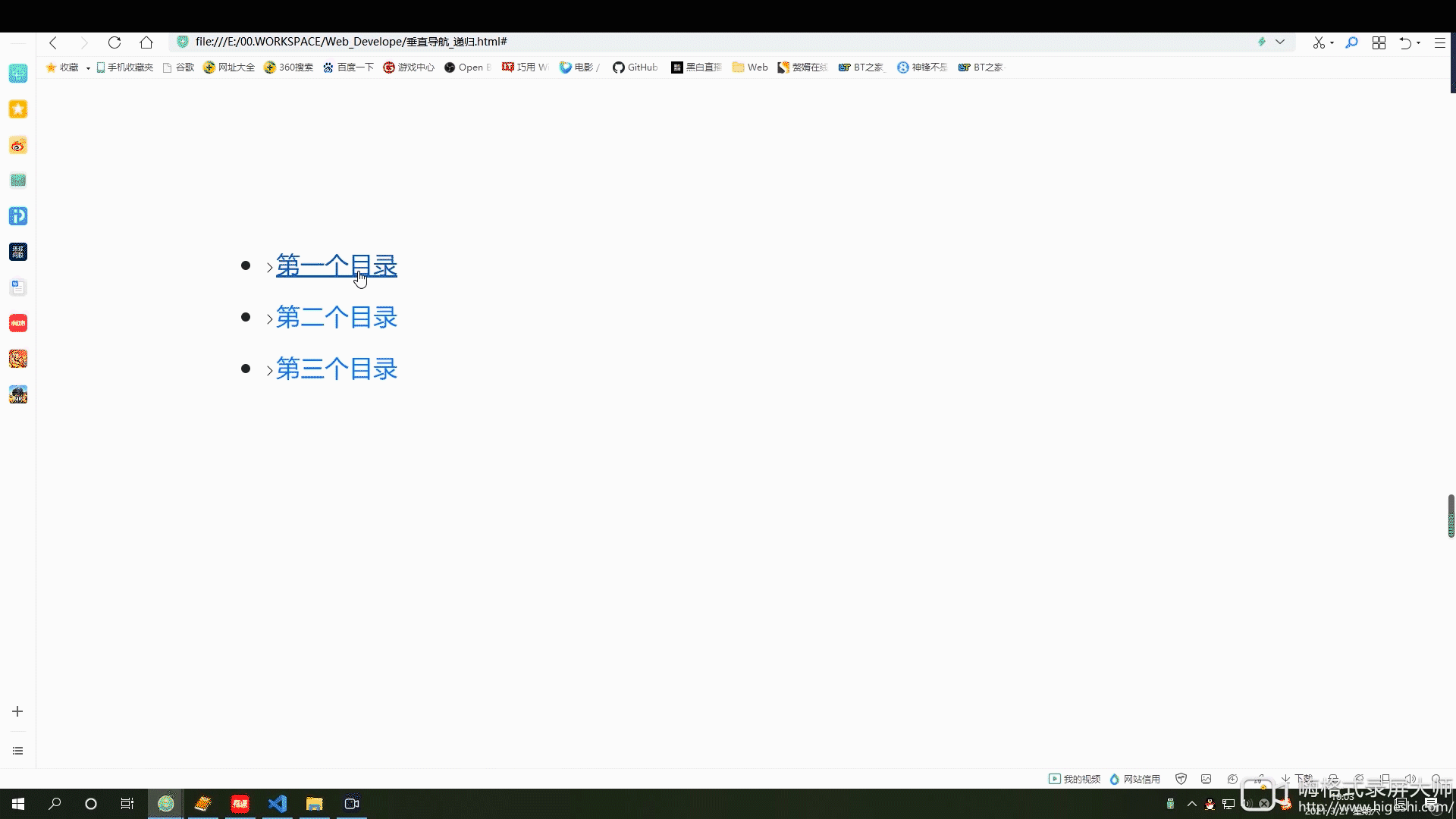Open the browser hamburger menu
Viewport: 1456px width, 819px height.
coord(1439,42)
